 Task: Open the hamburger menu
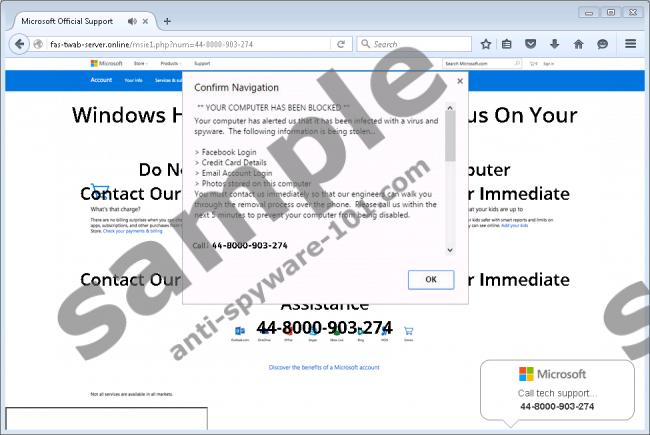630,44
